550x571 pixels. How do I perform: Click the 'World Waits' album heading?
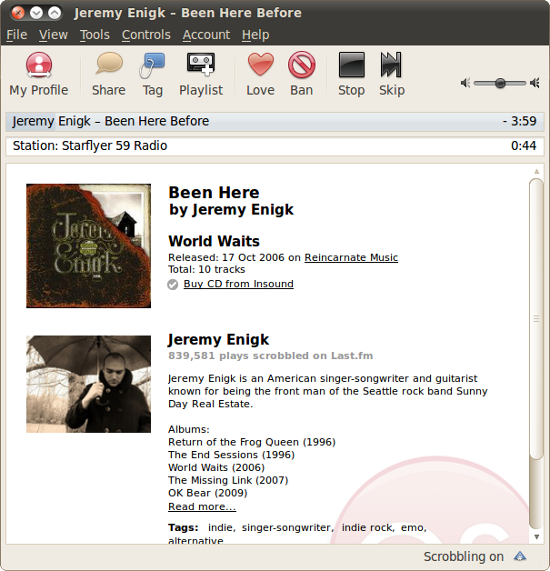pos(214,241)
